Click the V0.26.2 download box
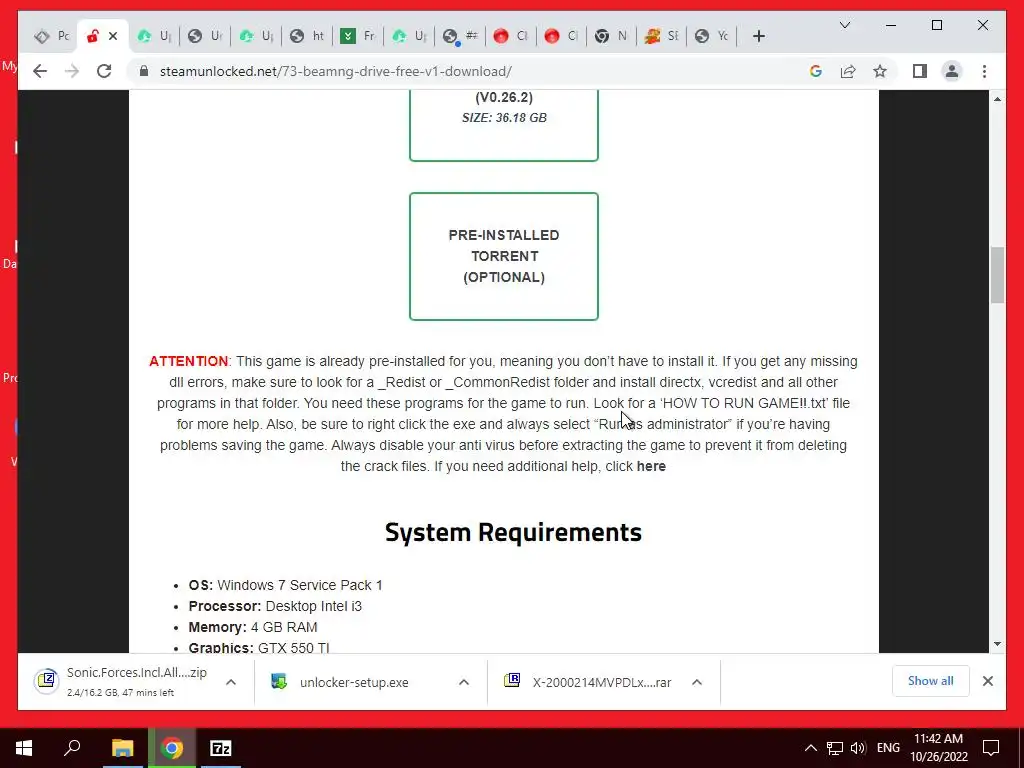1024x768 pixels. pos(504,124)
